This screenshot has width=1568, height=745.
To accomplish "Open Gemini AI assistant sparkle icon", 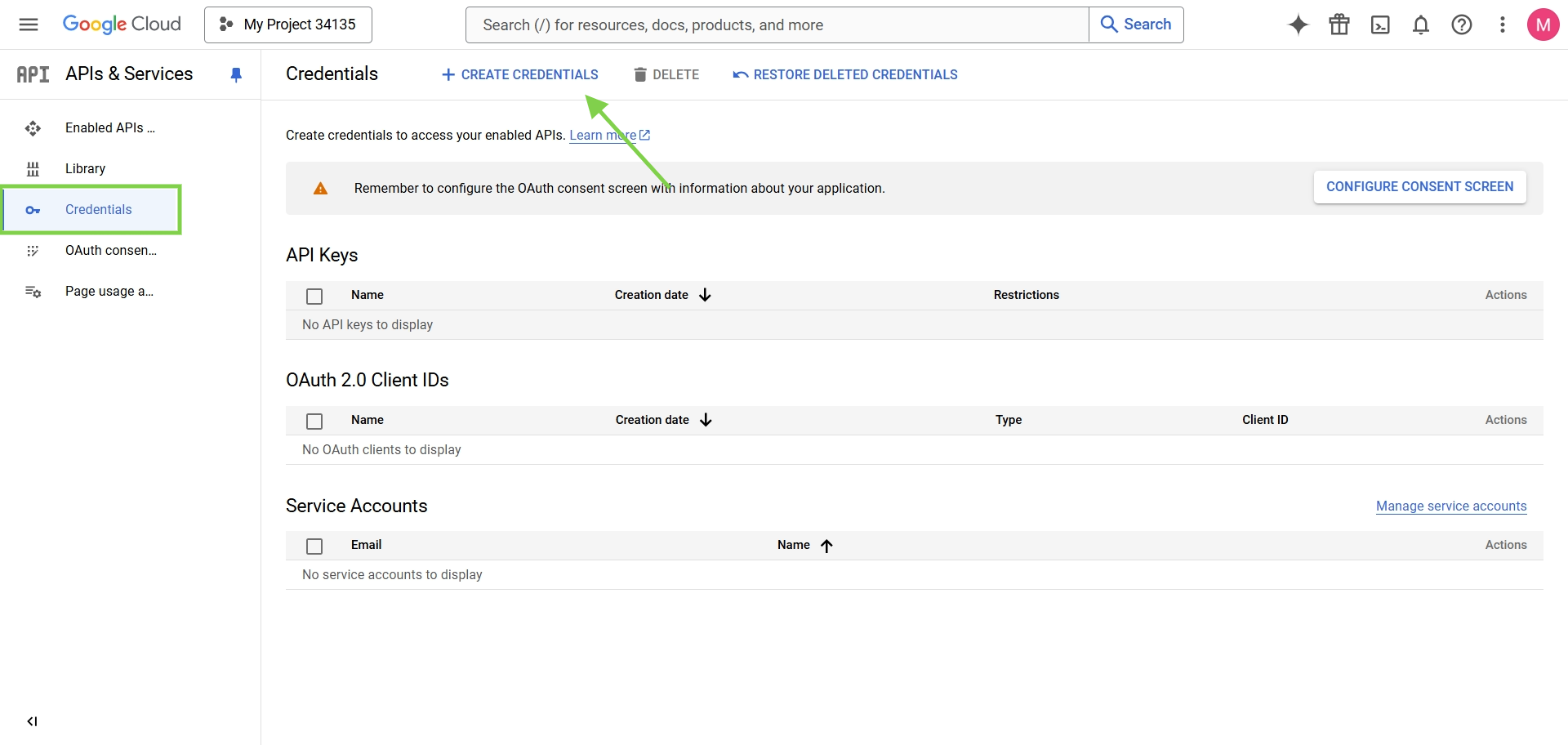I will click(1298, 25).
